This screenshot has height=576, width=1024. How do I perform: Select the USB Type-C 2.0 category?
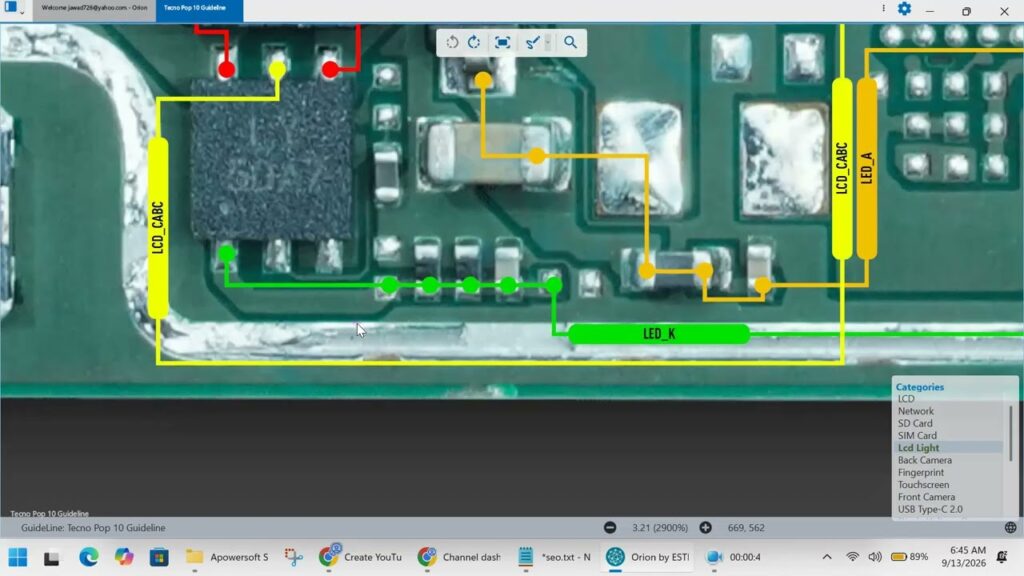(x=930, y=509)
